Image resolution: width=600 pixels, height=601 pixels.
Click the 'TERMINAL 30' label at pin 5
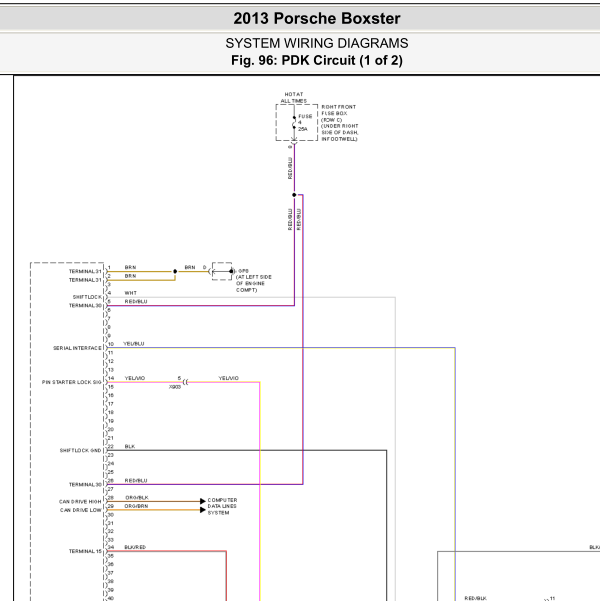click(x=85, y=305)
